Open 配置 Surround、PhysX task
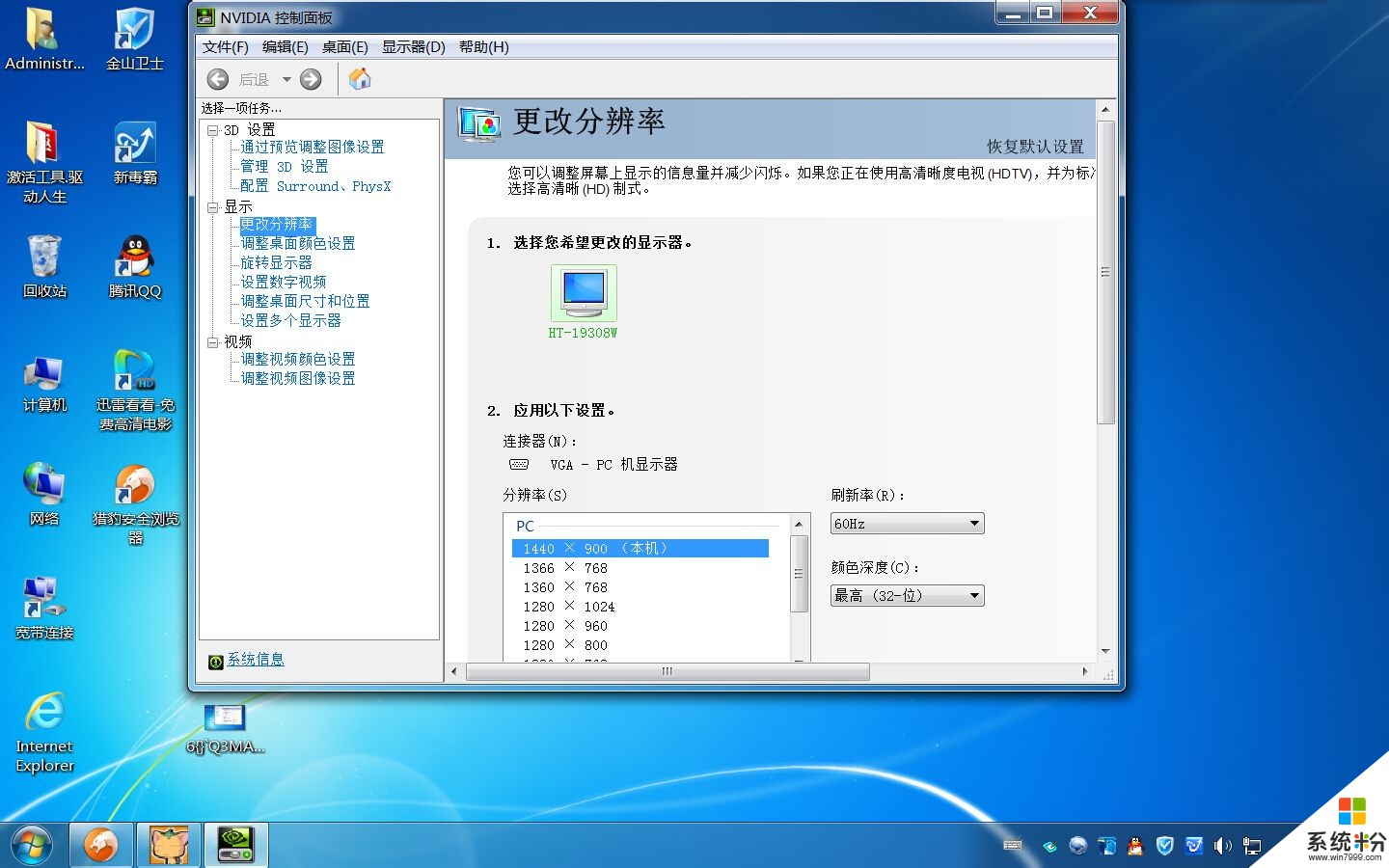 pos(315,186)
